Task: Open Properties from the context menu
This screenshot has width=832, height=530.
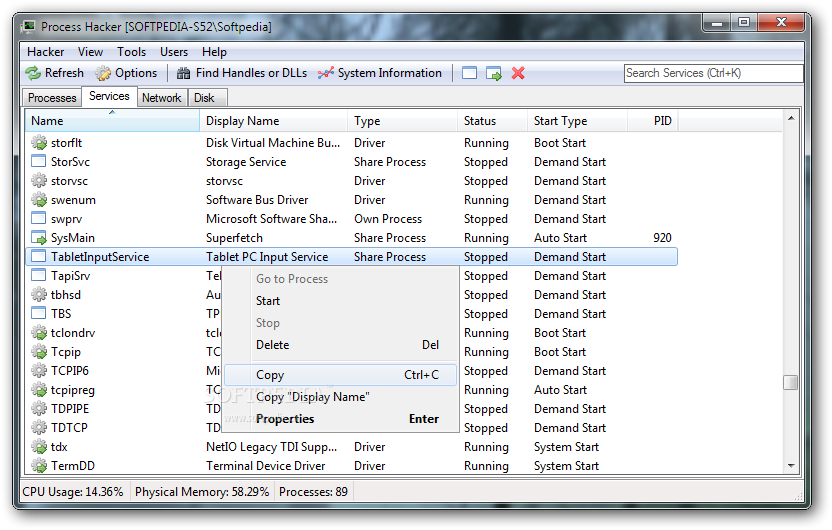Action: point(340,419)
